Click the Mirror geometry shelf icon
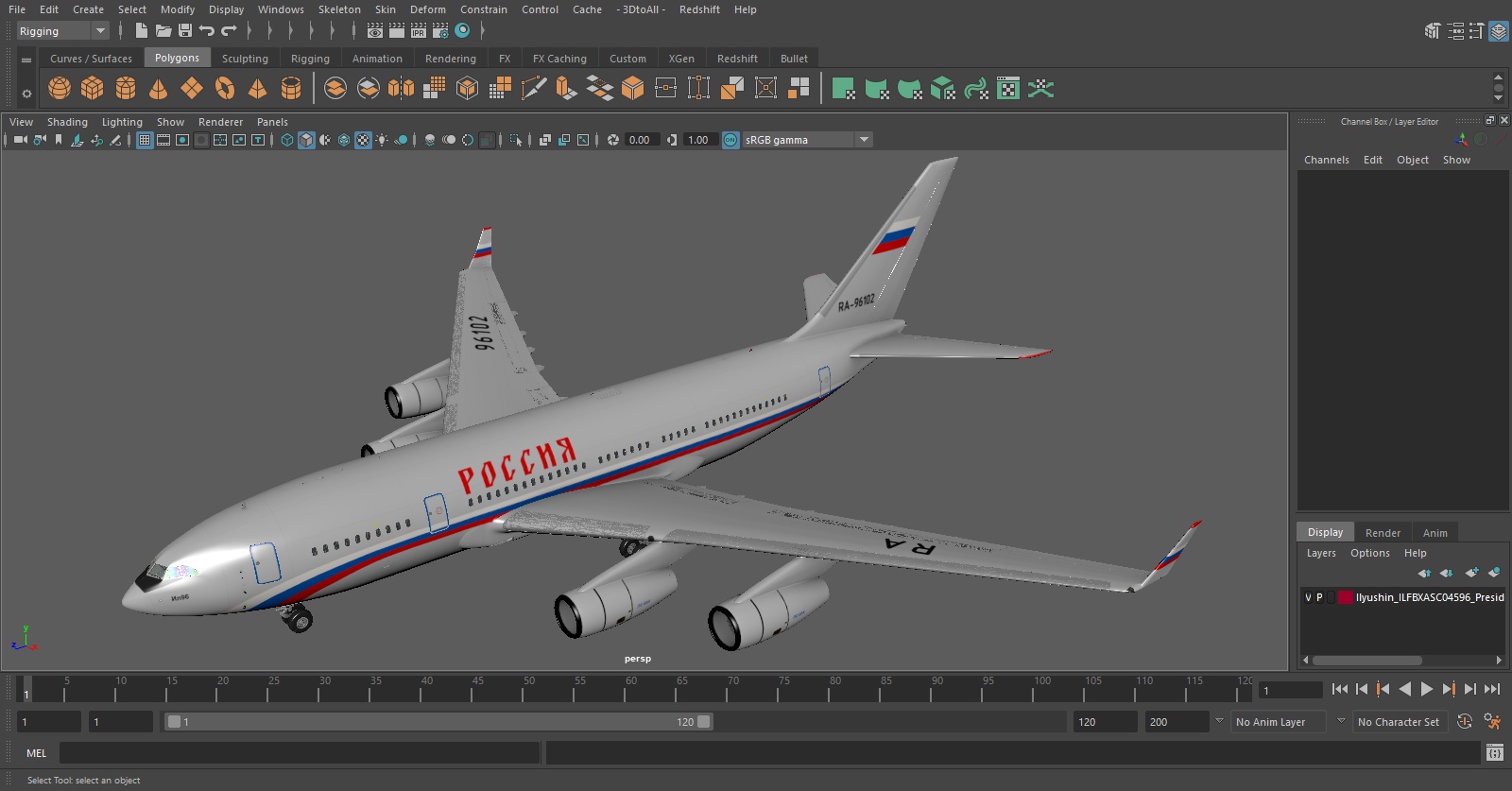 [x=401, y=89]
